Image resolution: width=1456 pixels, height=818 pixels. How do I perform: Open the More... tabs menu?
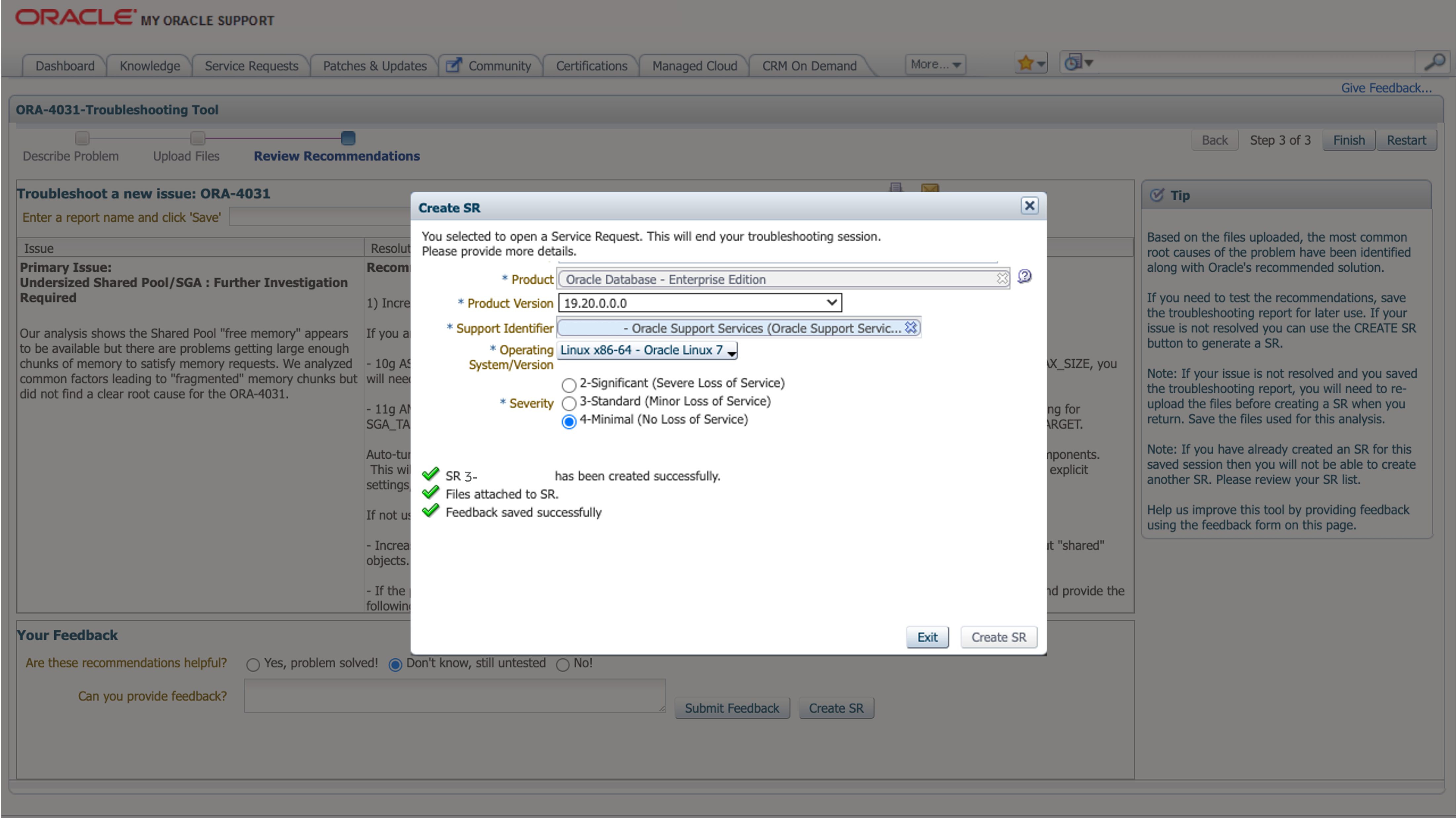[935, 64]
